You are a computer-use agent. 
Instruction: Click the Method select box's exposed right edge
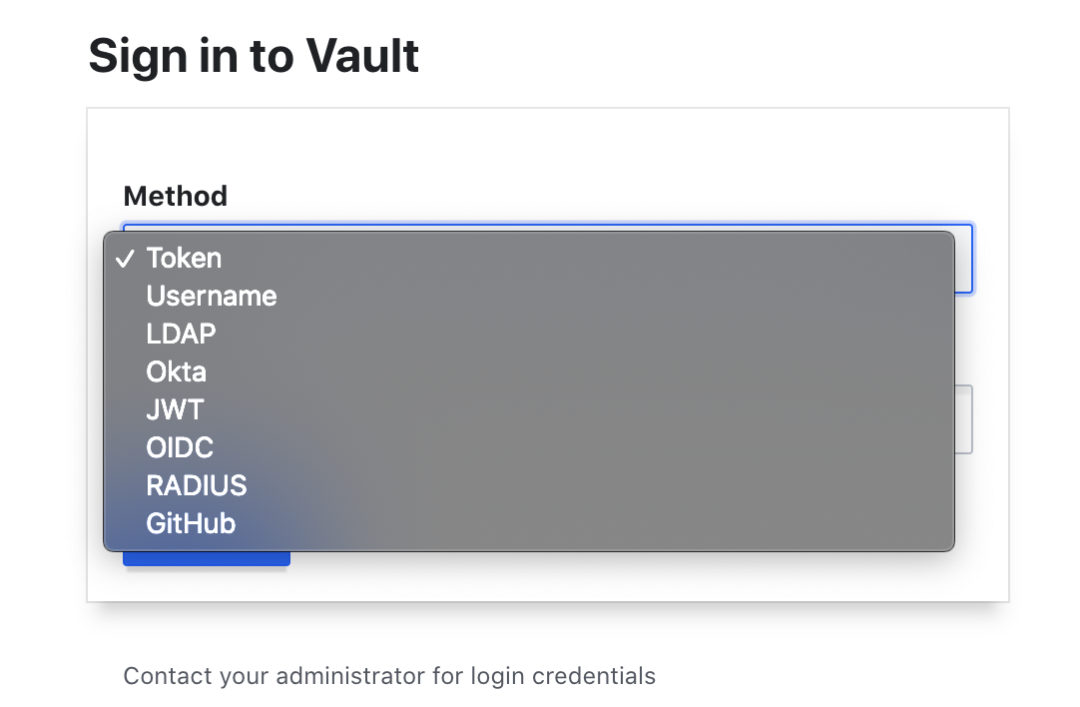pos(964,258)
